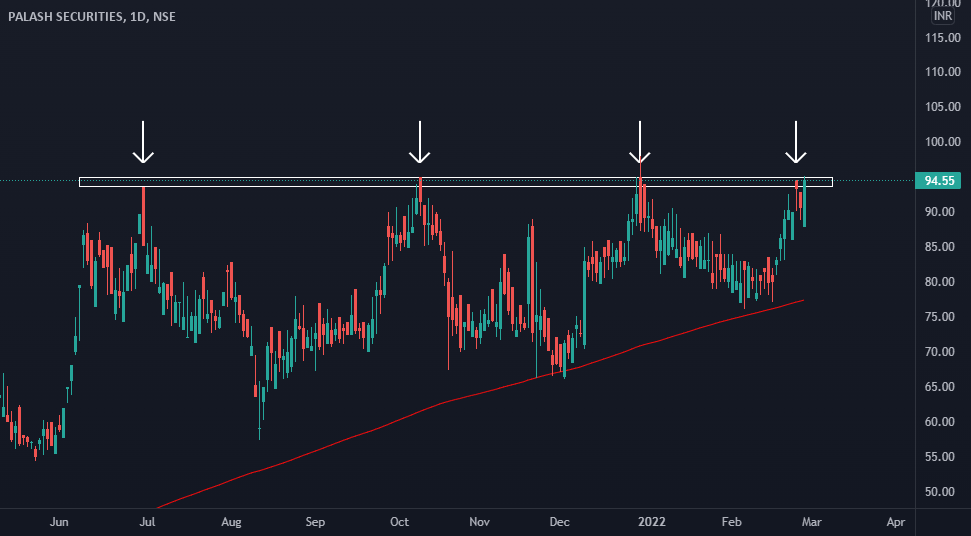Click the Feb label on time axis
This screenshot has width=971, height=536.
coord(731,522)
